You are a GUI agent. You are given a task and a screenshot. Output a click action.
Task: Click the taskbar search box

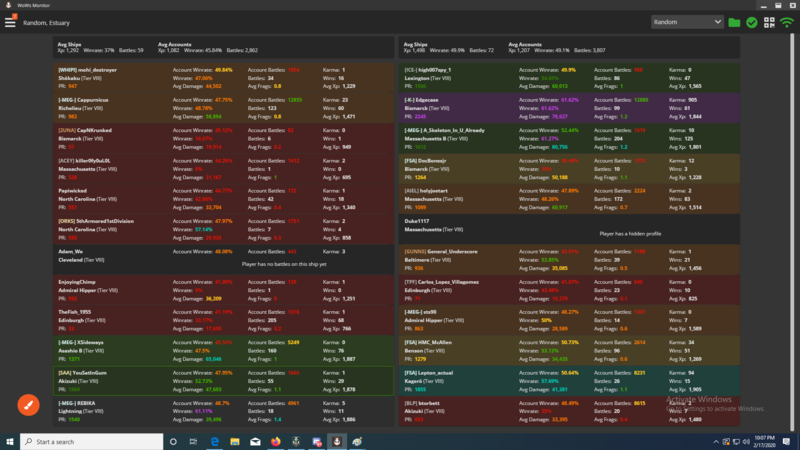point(90,441)
